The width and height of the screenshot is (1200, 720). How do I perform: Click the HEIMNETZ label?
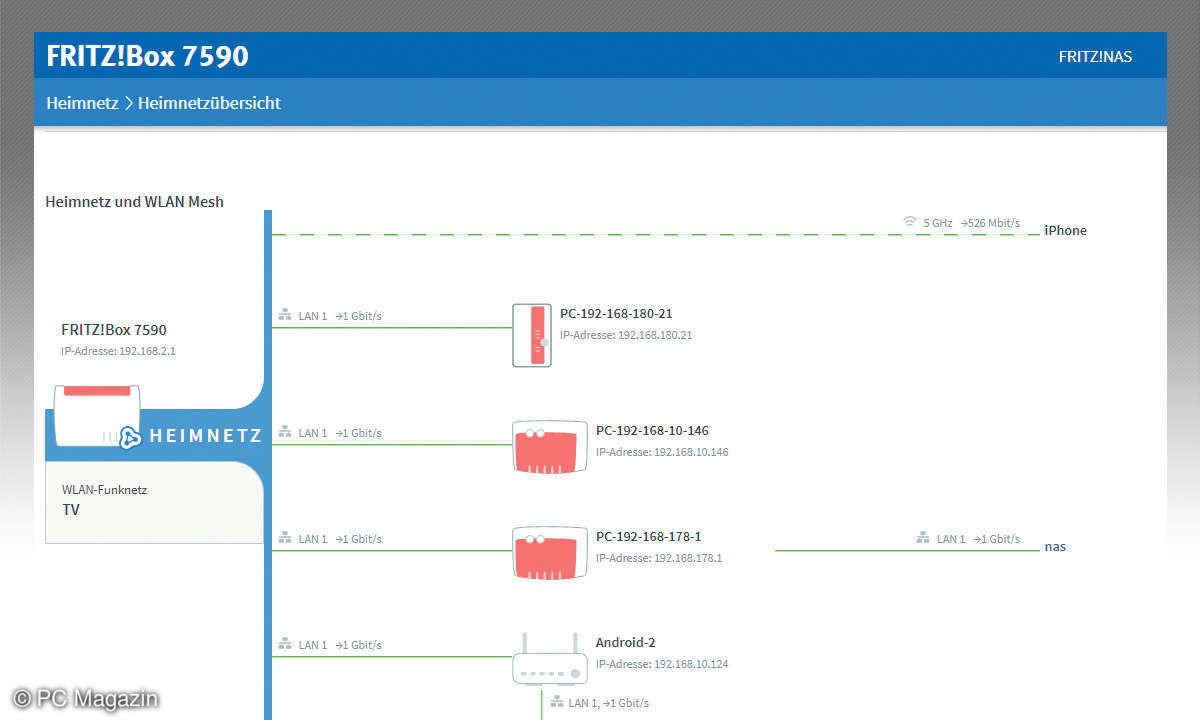pyautogui.click(x=206, y=436)
